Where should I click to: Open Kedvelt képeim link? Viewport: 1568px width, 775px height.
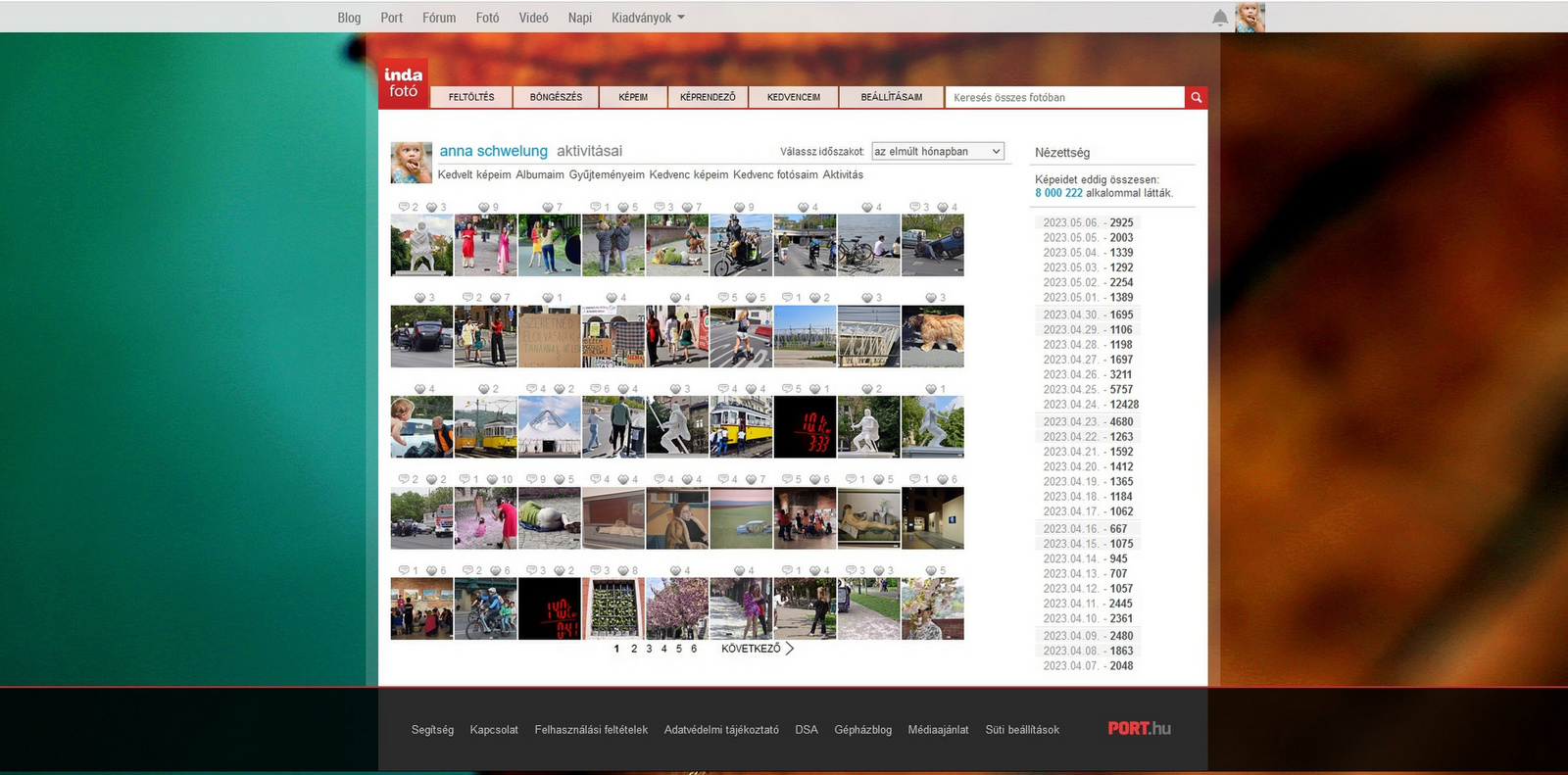(x=474, y=174)
